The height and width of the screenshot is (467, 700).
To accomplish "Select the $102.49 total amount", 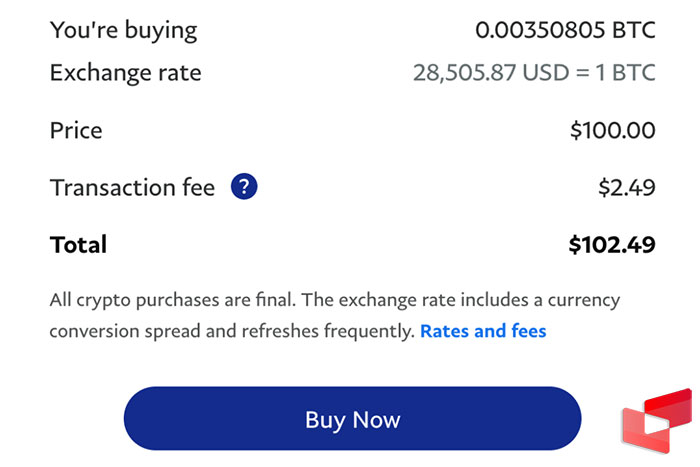I will pos(612,244).
